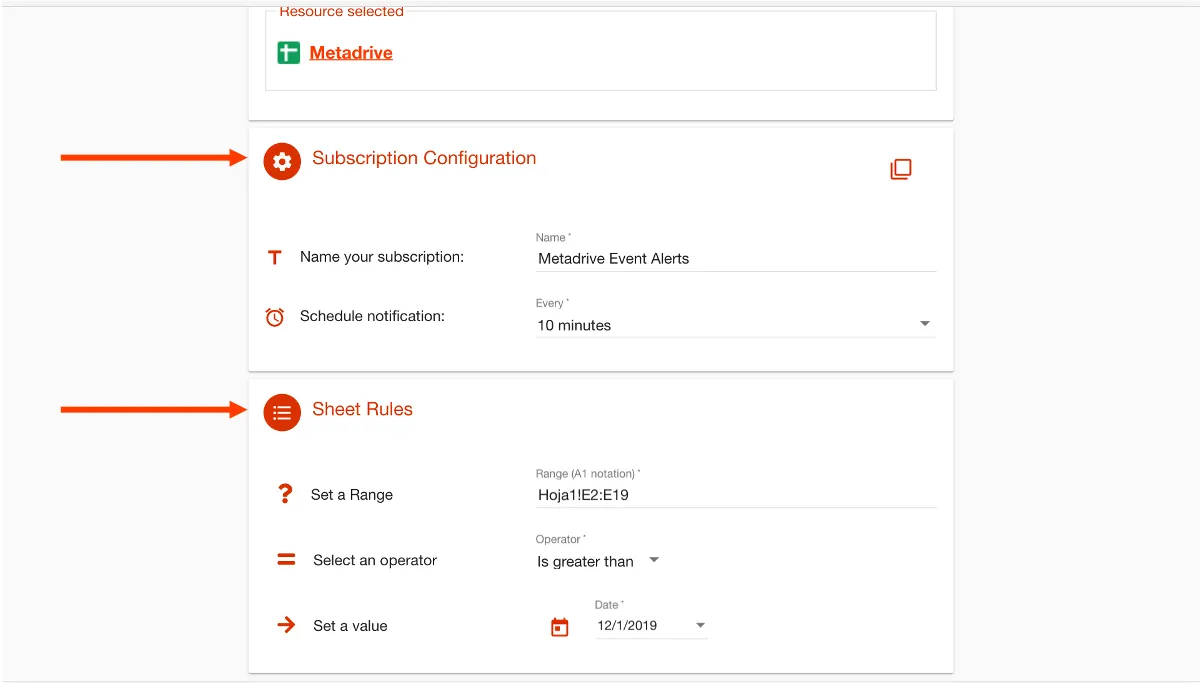Click the 'Subscription Configuration' heading
The height and width of the screenshot is (683, 1200).
tap(424, 158)
